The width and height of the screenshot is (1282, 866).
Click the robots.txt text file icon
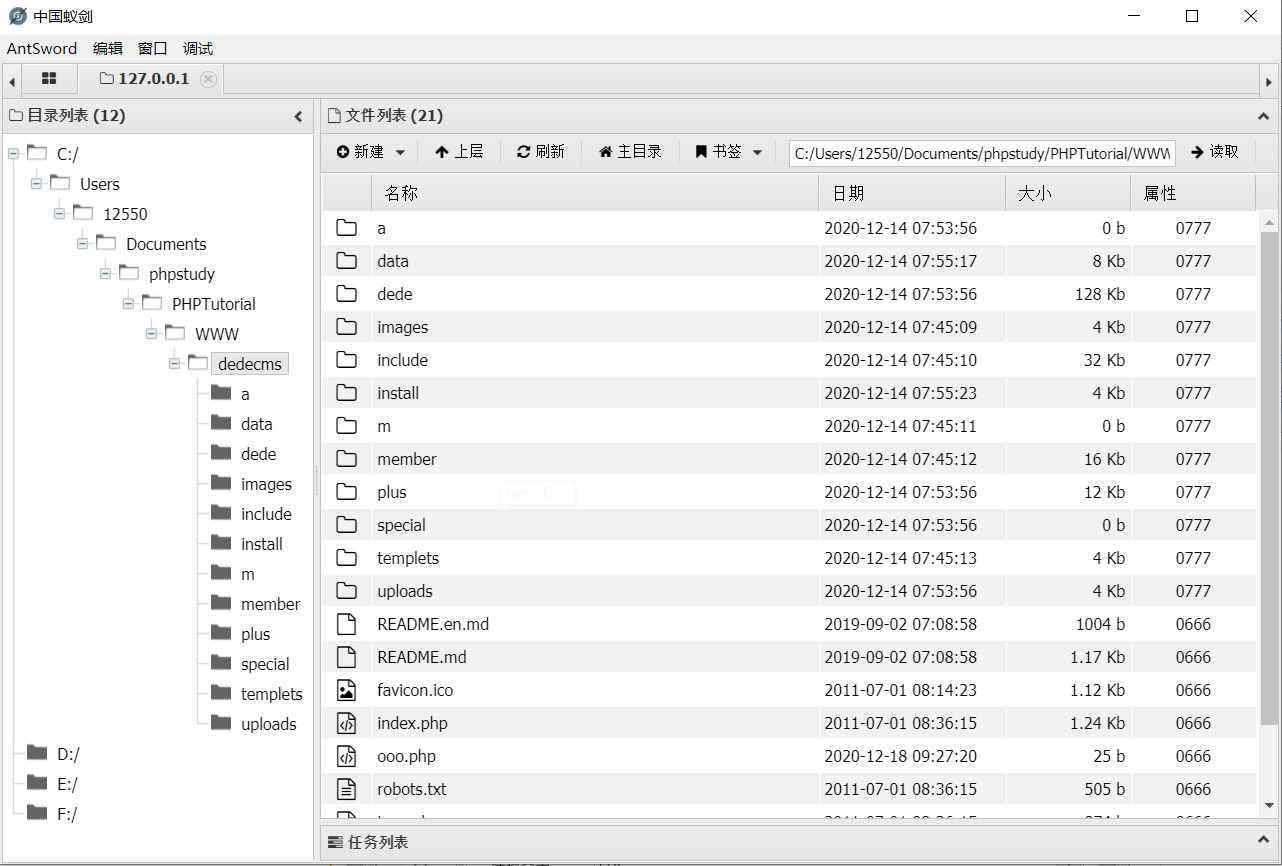(346, 789)
